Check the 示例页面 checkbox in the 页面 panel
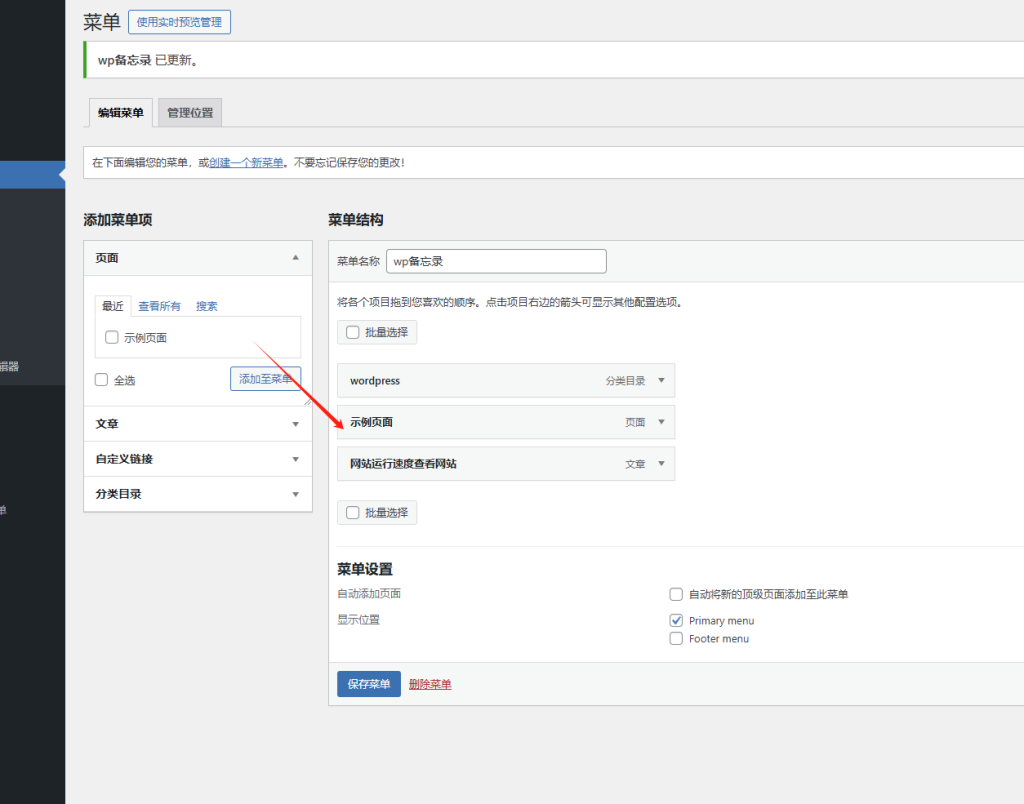The image size is (1024, 804). tap(112, 338)
